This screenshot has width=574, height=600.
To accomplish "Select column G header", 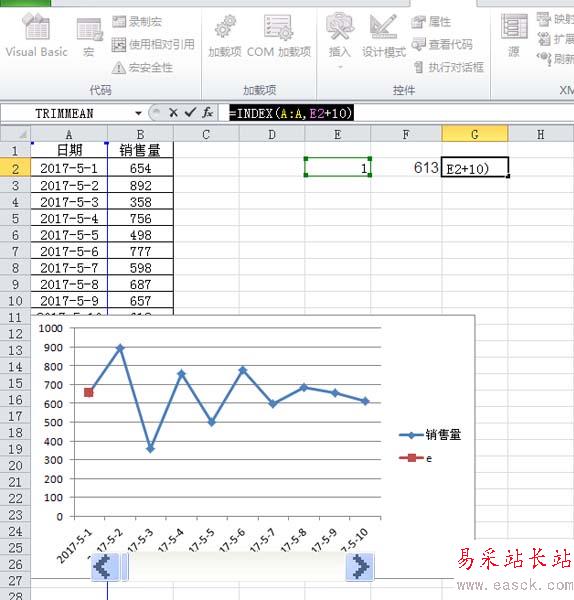I will point(475,134).
